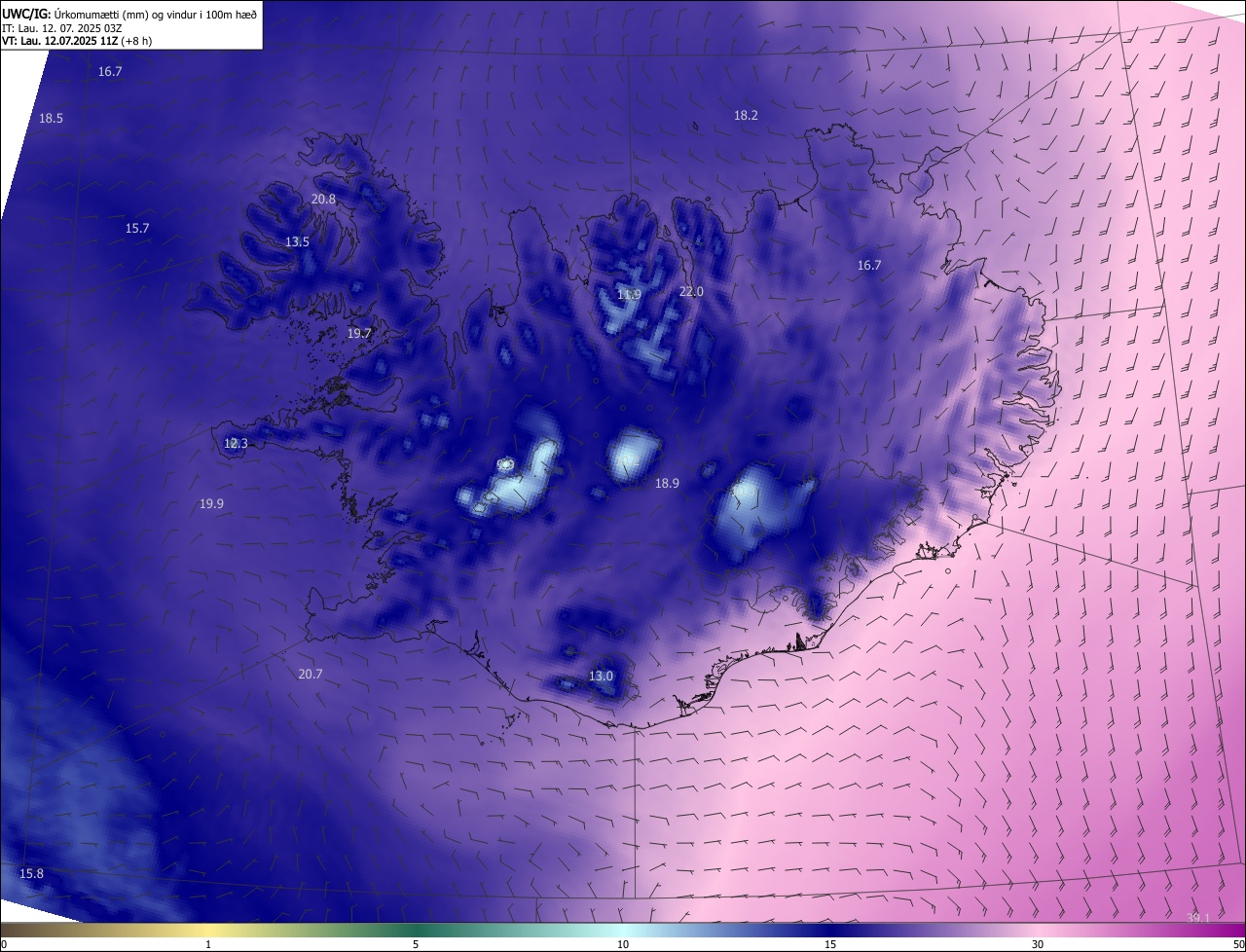The height and width of the screenshot is (952, 1246).
Task: Click the 39.1 value label
Action: click(x=1198, y=917)
